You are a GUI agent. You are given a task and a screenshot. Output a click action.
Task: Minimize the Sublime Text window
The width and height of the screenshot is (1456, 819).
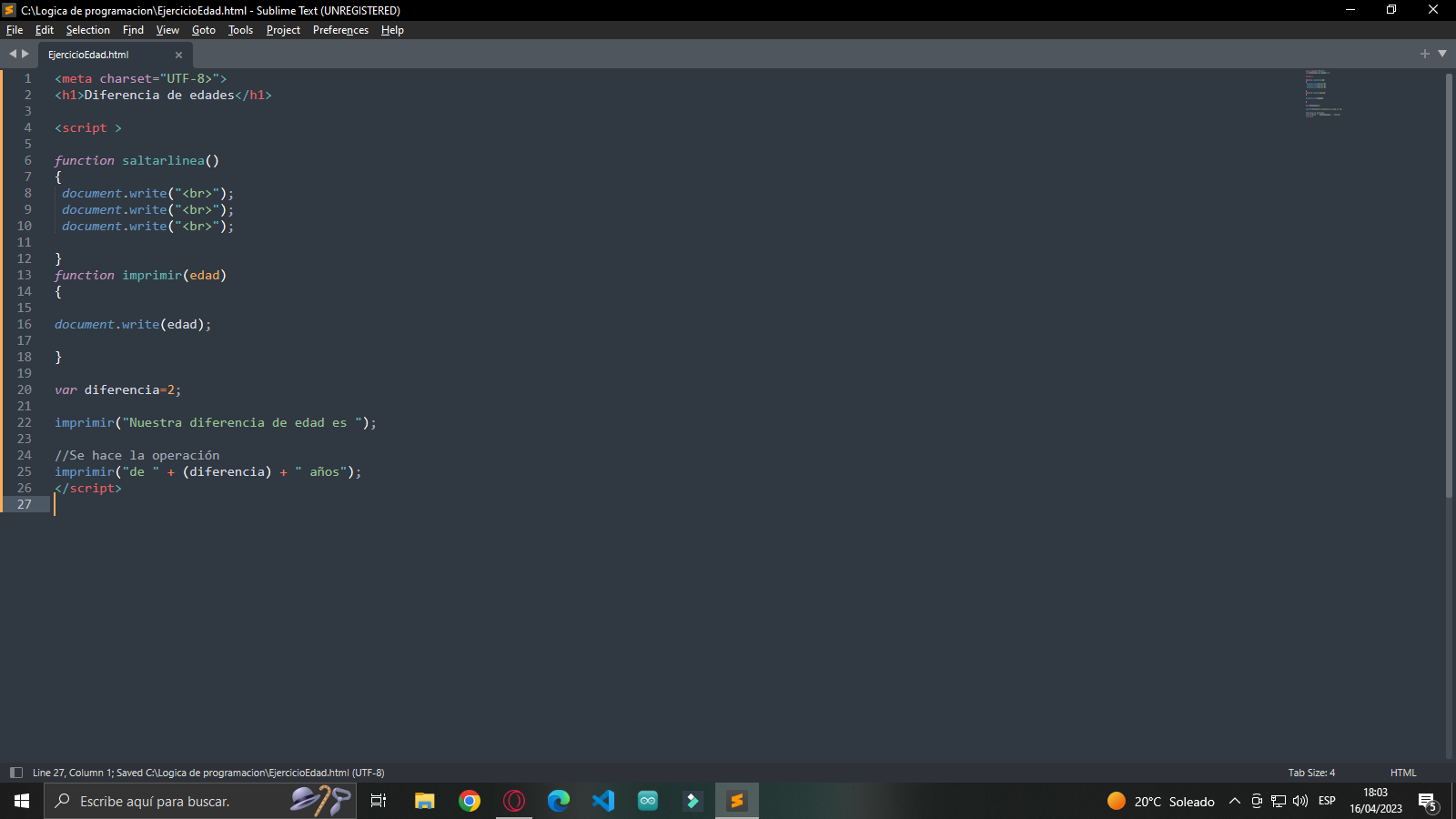[1350, 10]
